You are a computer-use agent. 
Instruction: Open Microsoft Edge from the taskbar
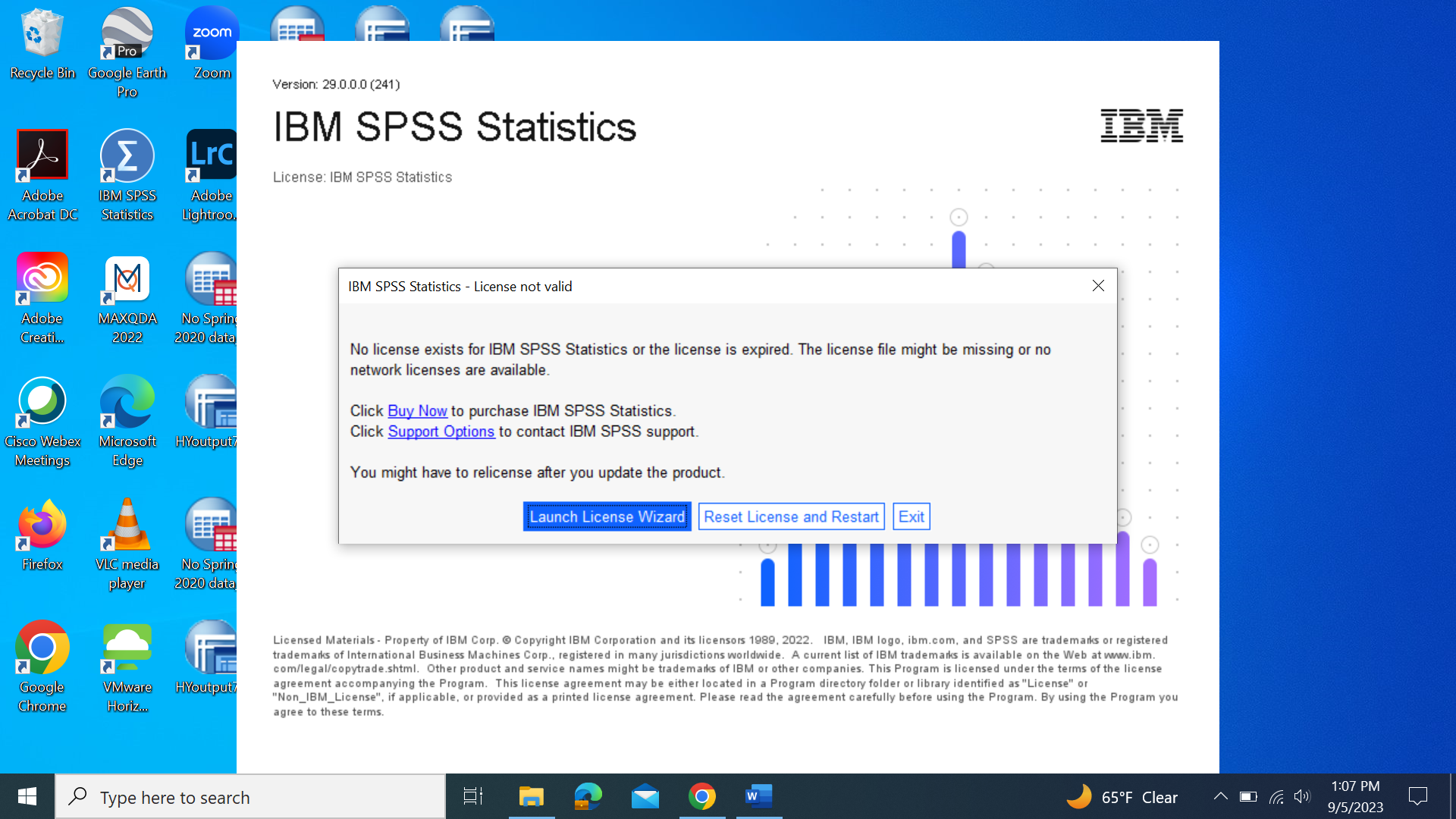point(588,796)
